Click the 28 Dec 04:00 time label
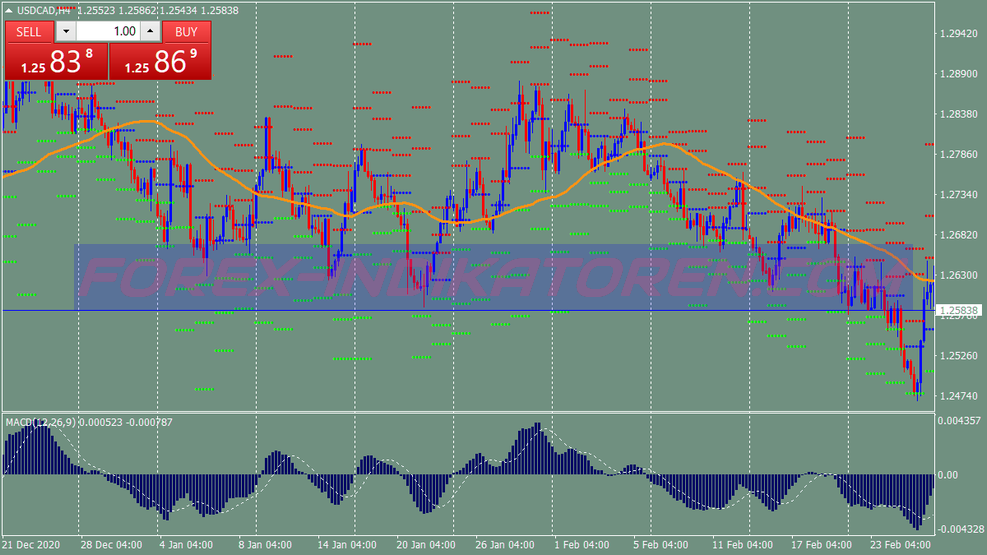The height and width of the screenshot is (555, 987). (111, 544)
